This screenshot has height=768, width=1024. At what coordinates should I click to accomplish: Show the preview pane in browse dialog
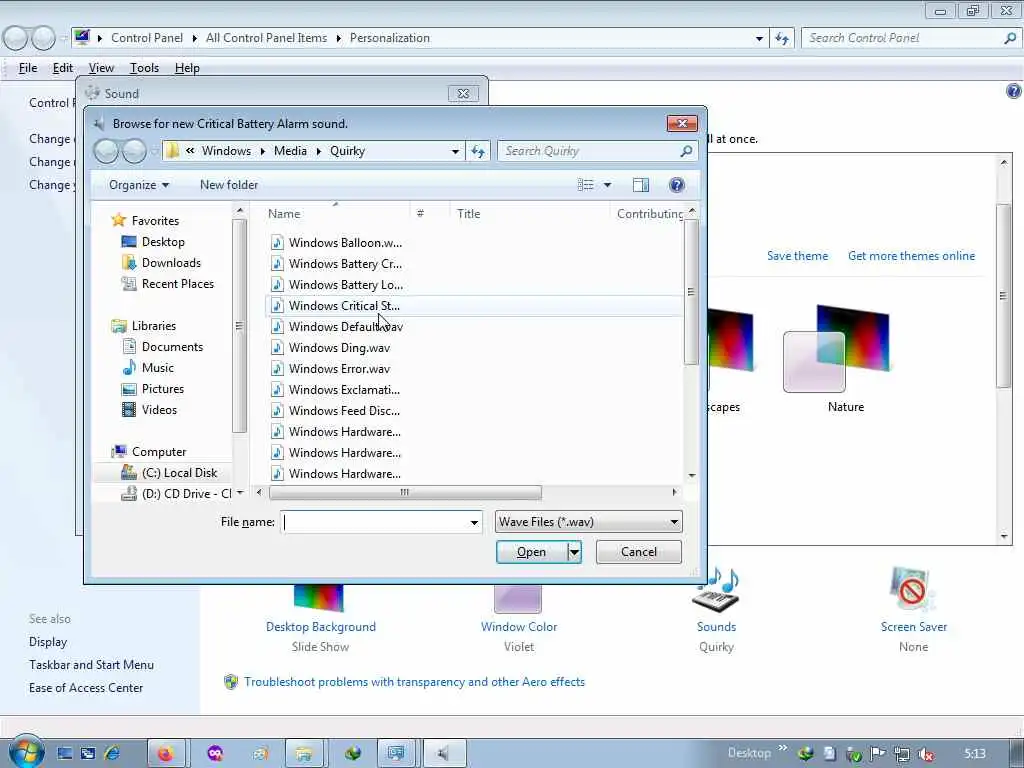coord(641,185)
